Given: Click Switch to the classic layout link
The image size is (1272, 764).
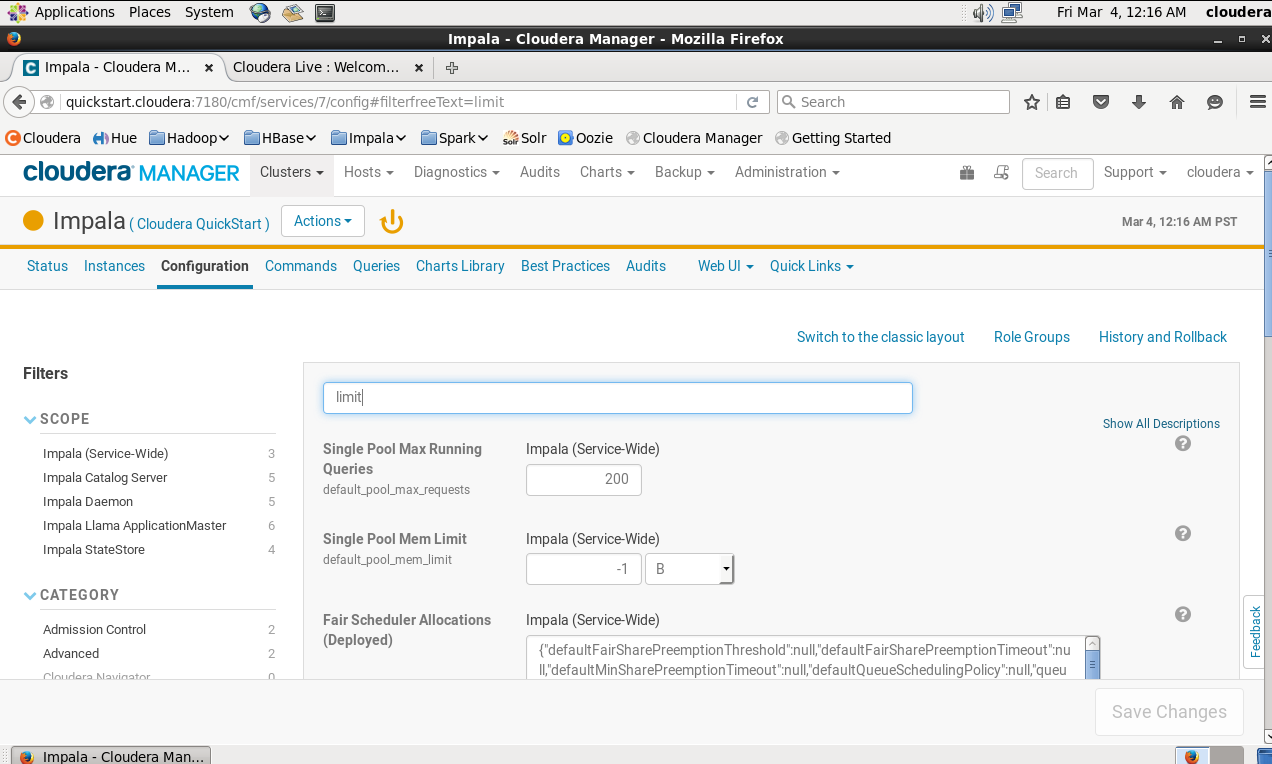Looking at the screenshot, I should (880, 337).
